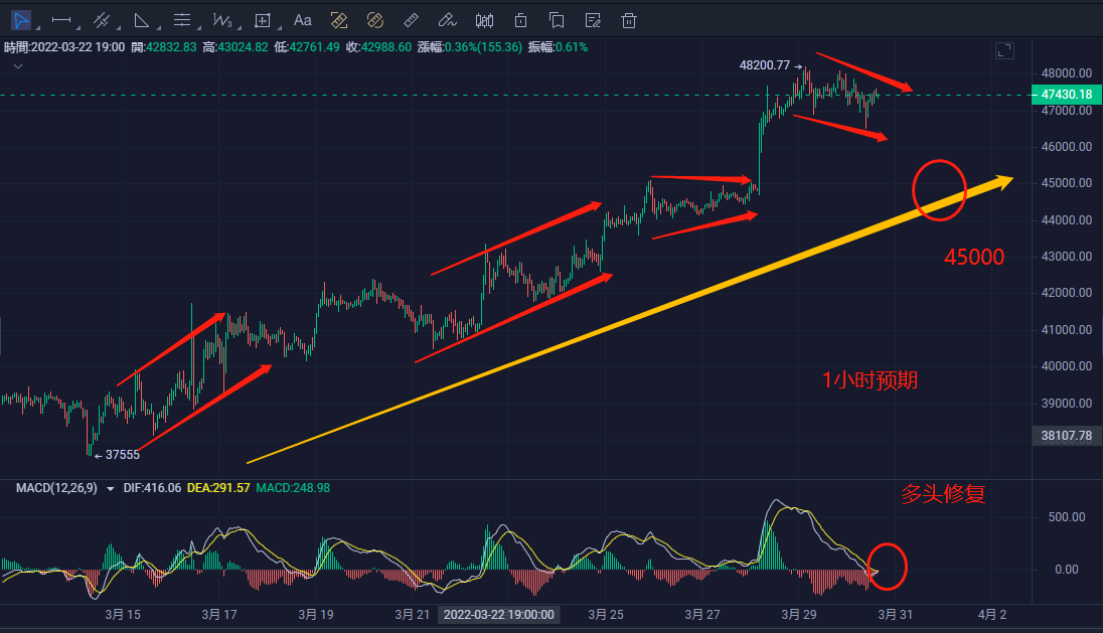The image size is (1103, 633).
Task: Select the cursor pointer tool
Action: (x=21, y=20)
